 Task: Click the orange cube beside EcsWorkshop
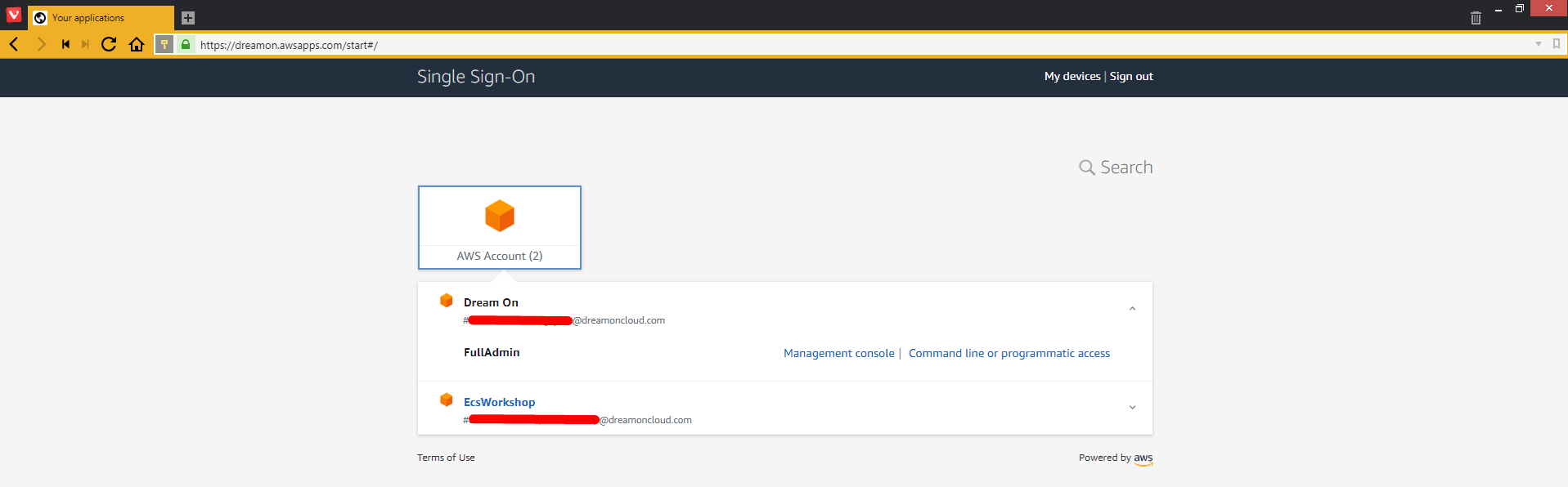pyautogui.click(x=447, y=400)
